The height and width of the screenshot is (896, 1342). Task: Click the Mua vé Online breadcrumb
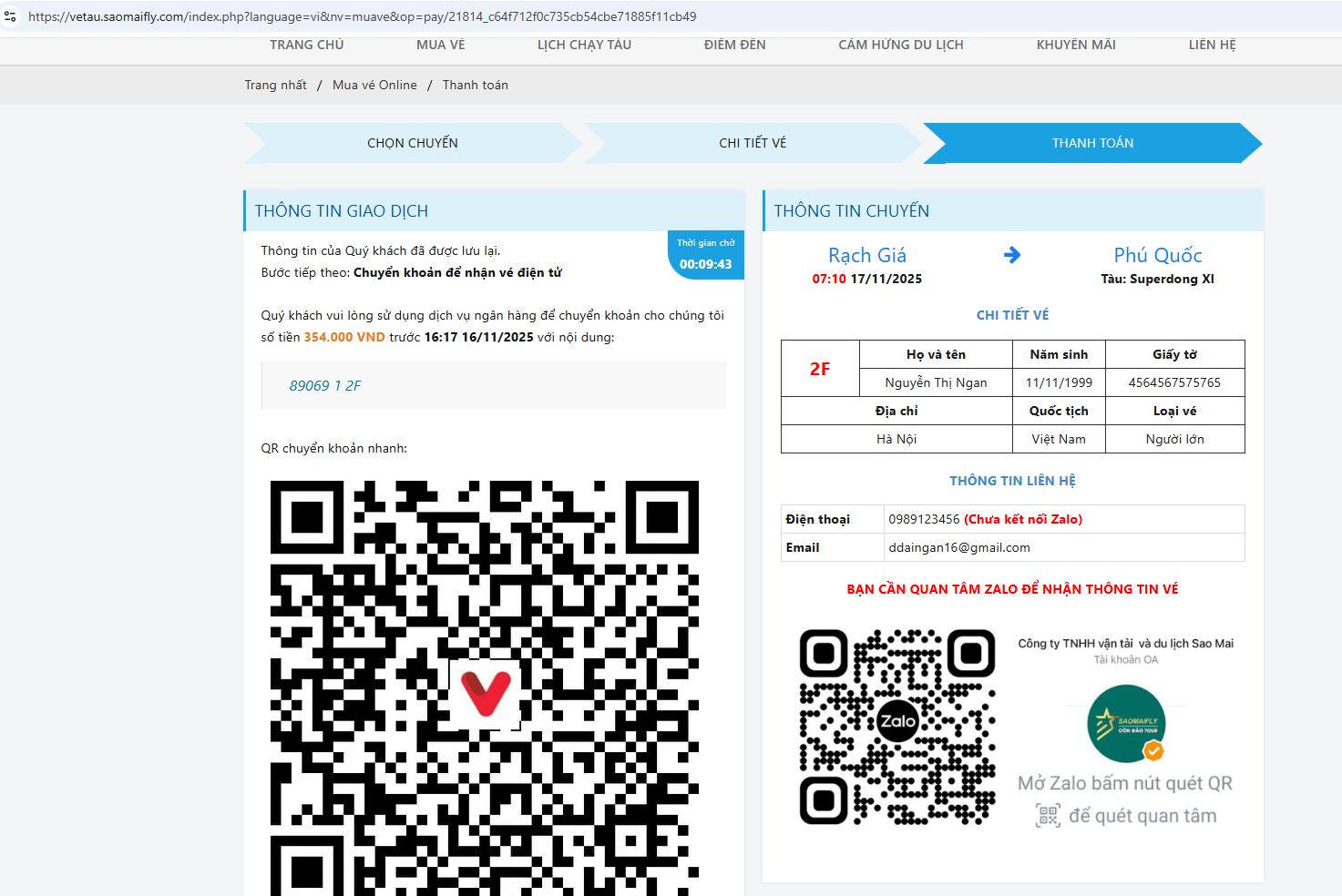(x=374, y=85)
